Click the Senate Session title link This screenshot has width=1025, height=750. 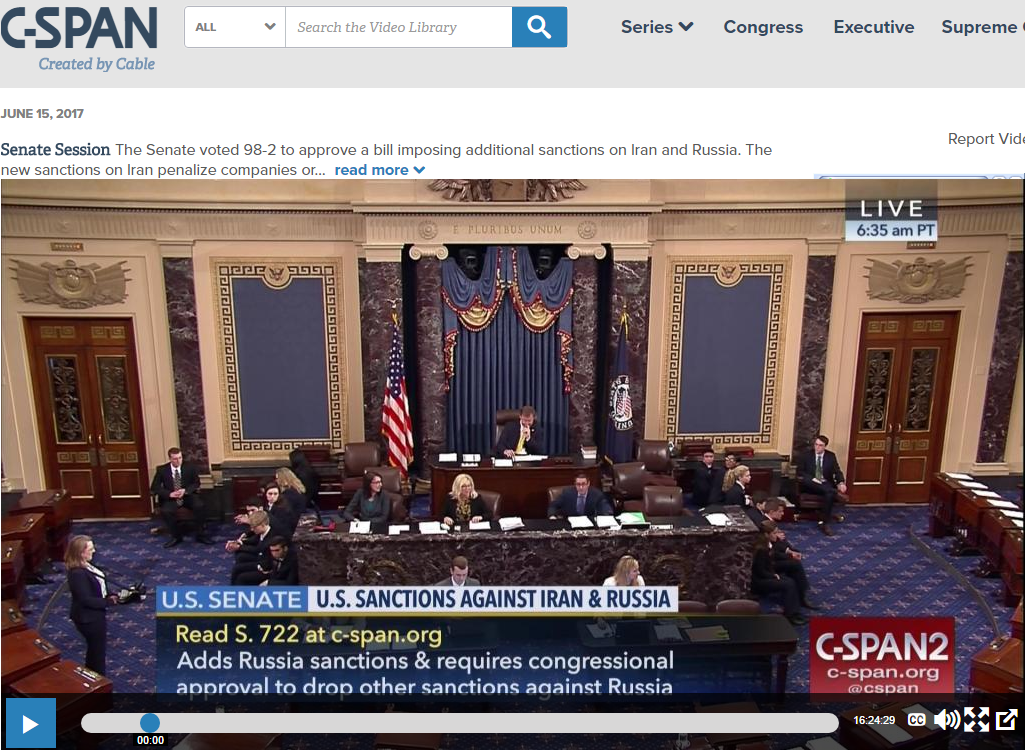pyautogui.click(x=55, y=149)
